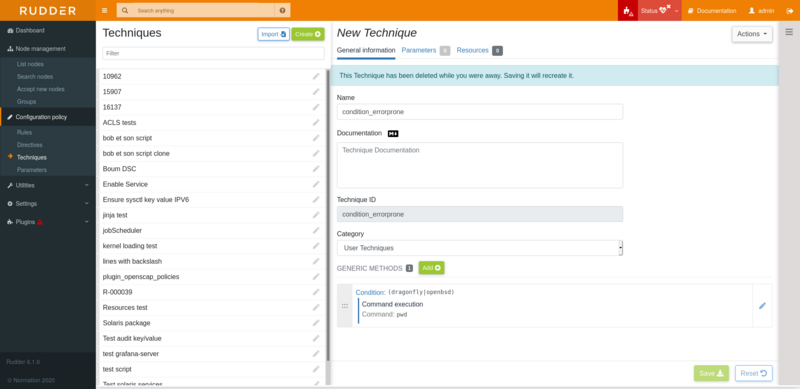Add a generic method with Add button
The image size is (800, 389).
click(x=431, y=268)
